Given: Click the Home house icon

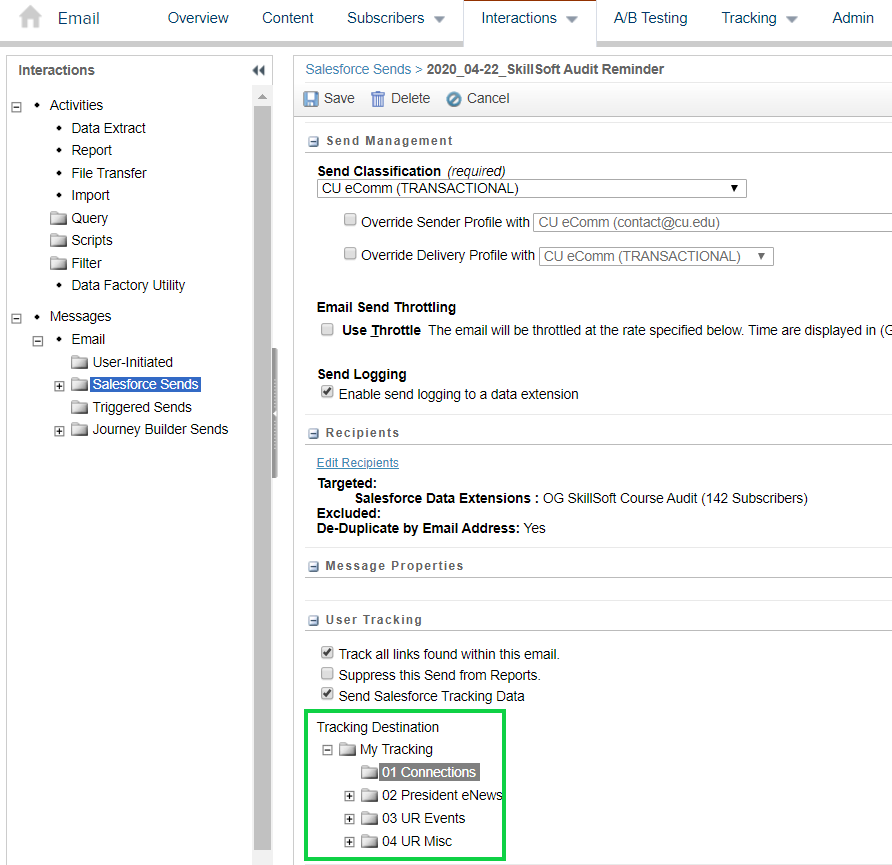Looking at the screenshot, I should point(30,17).
